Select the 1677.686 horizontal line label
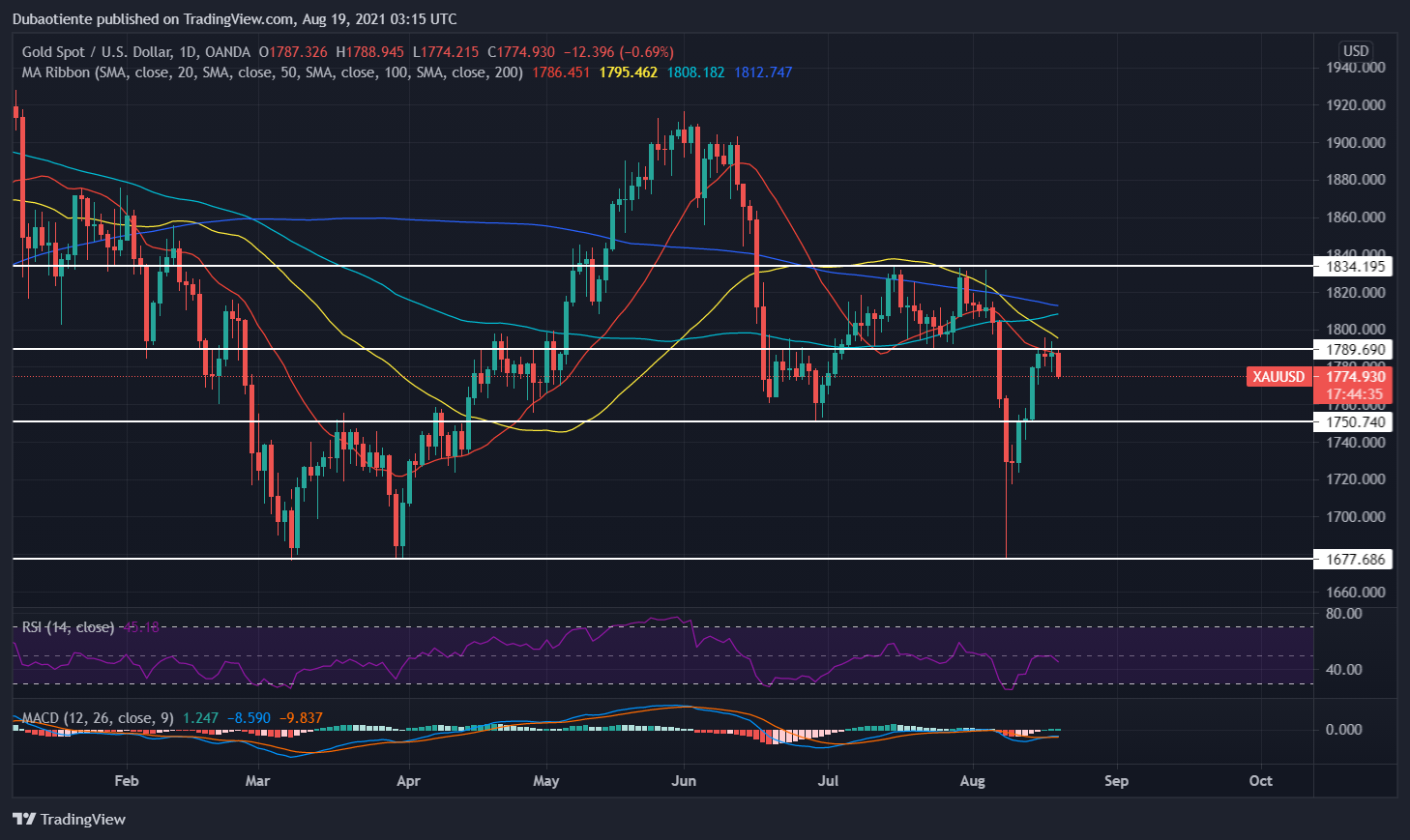 coord(1355,560)
